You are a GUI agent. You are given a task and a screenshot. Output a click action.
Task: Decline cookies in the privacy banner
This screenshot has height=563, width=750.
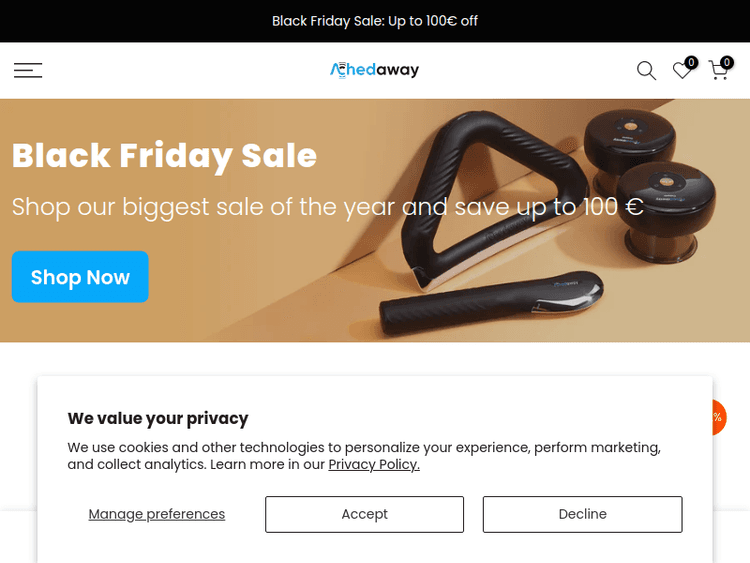click(x=582, y=514)
